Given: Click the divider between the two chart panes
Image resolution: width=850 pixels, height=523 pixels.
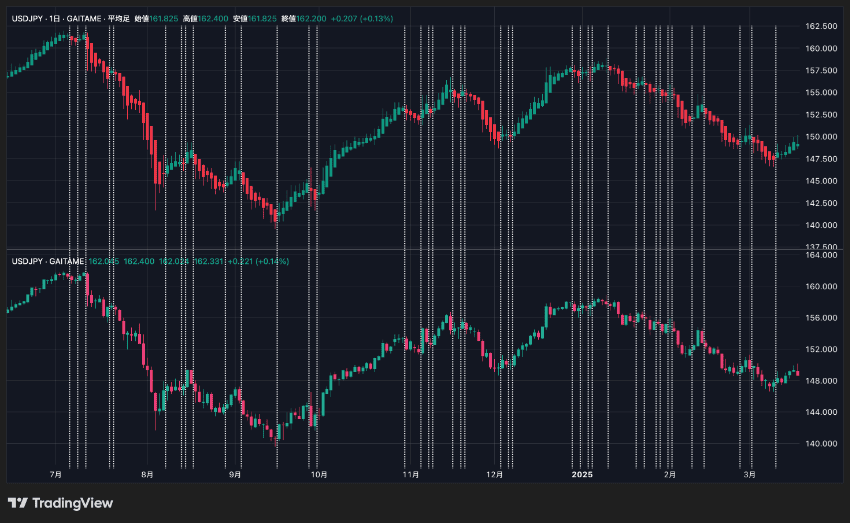Looking at the screenshot, I should [x=424, y=249].
